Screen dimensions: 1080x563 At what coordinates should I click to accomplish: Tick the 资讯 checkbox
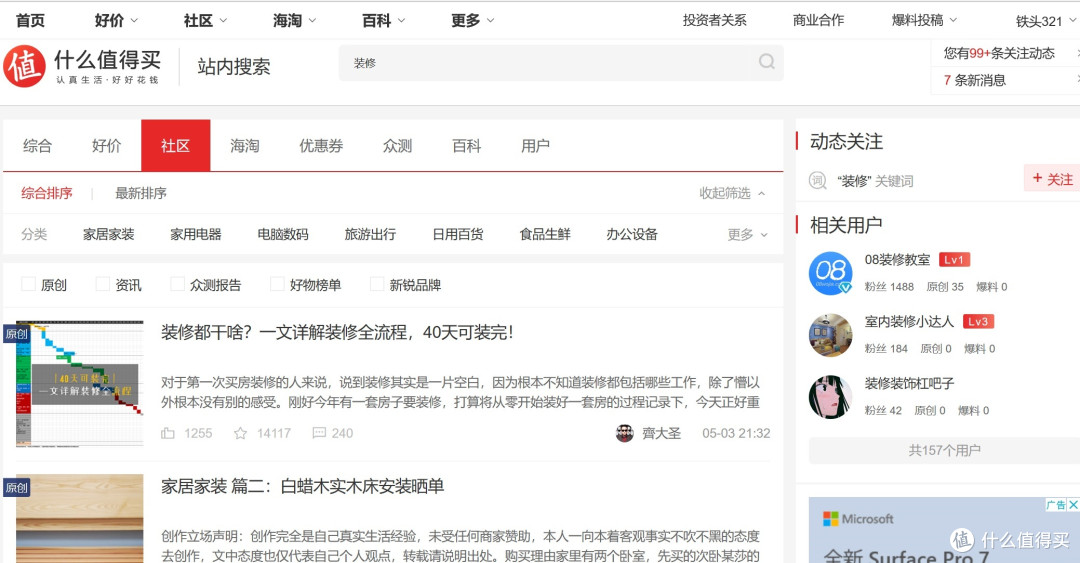click(x=103, y=284)
